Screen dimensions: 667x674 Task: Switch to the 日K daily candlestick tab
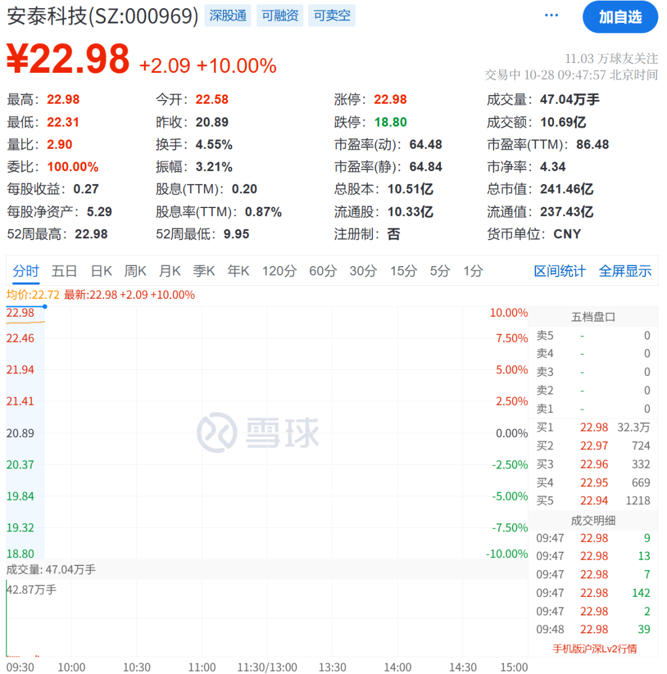click(x=101, y=271)
